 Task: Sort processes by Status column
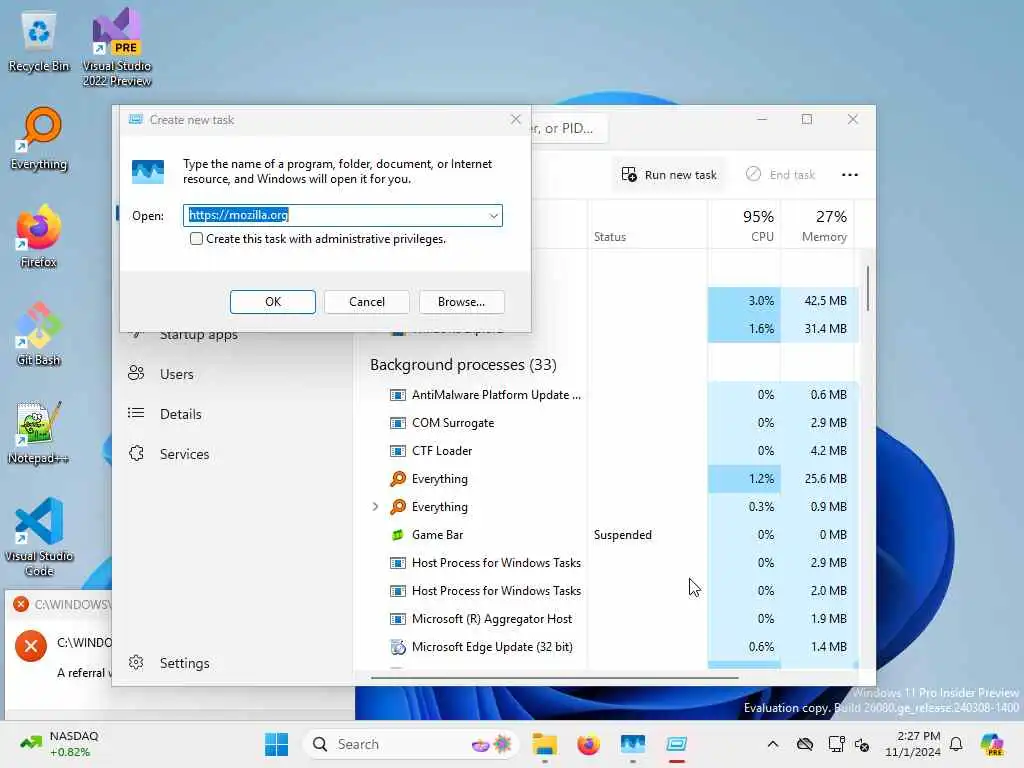tap(647, 225)
